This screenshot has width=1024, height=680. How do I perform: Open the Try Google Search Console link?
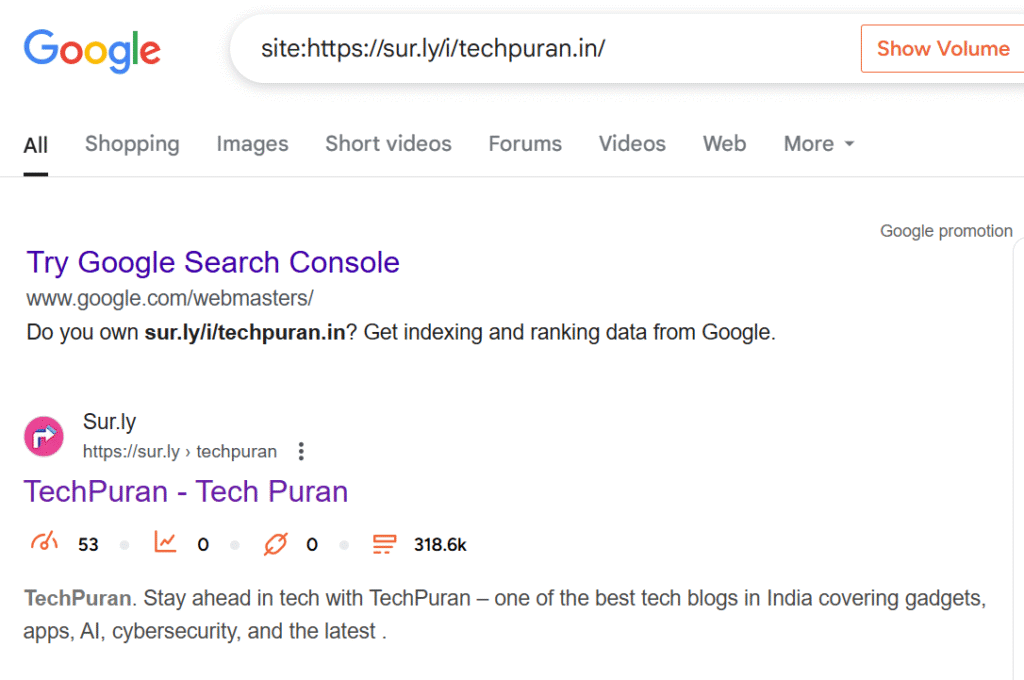pyautogui.click(x=213, y=263)
